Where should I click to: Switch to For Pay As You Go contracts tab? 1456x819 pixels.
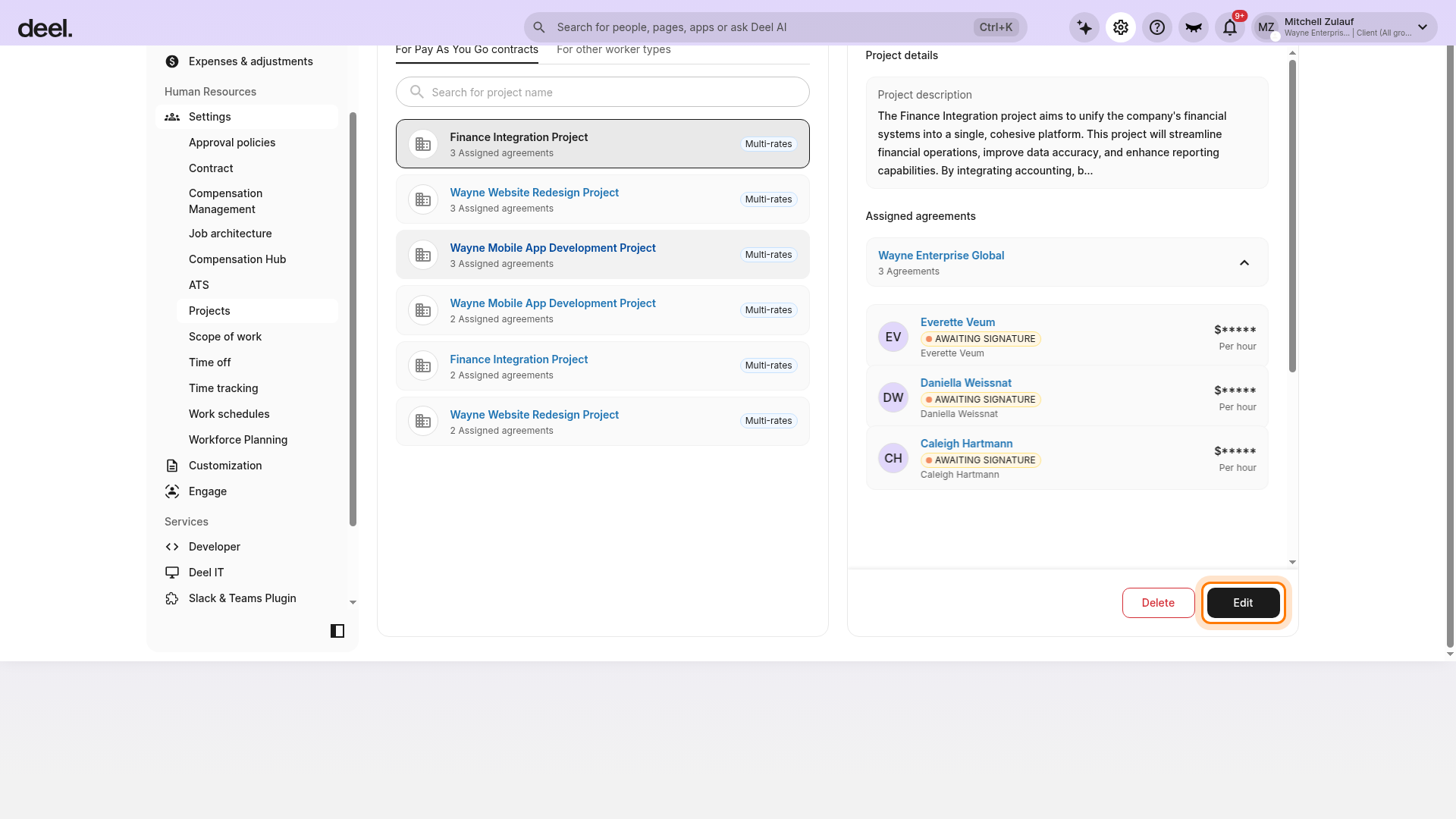pyautogui.click(x=466, y=49)
